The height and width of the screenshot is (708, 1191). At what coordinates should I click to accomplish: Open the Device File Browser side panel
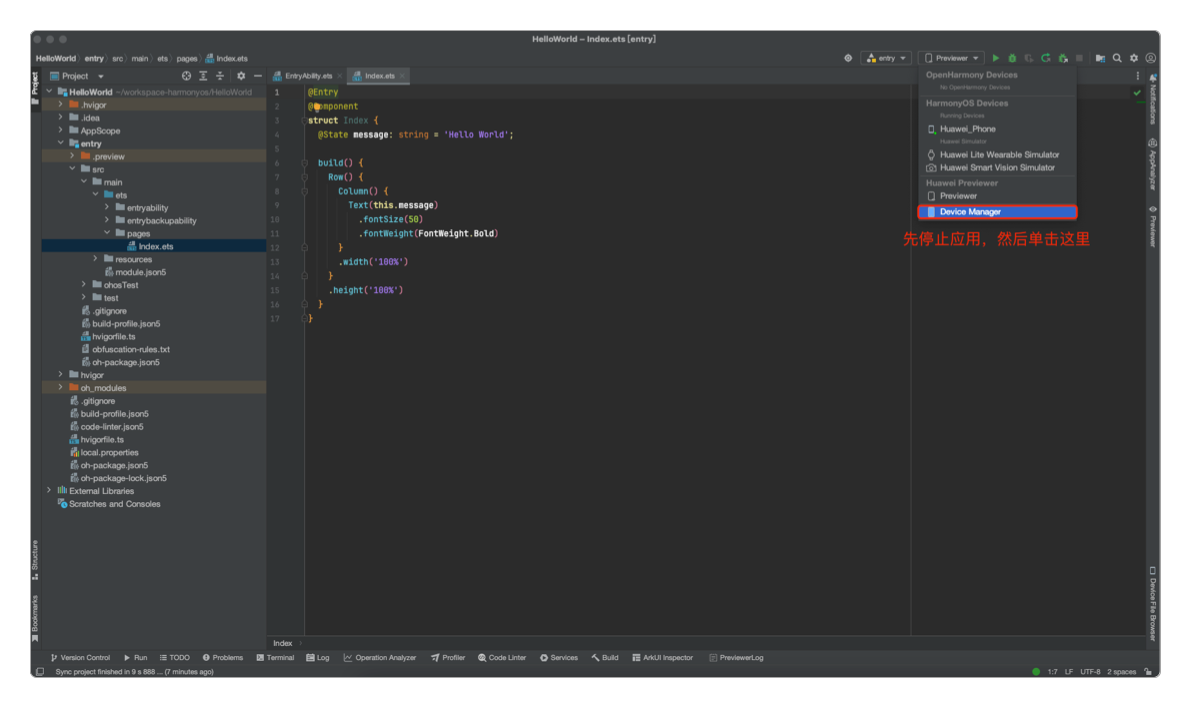coord(1153,603)
